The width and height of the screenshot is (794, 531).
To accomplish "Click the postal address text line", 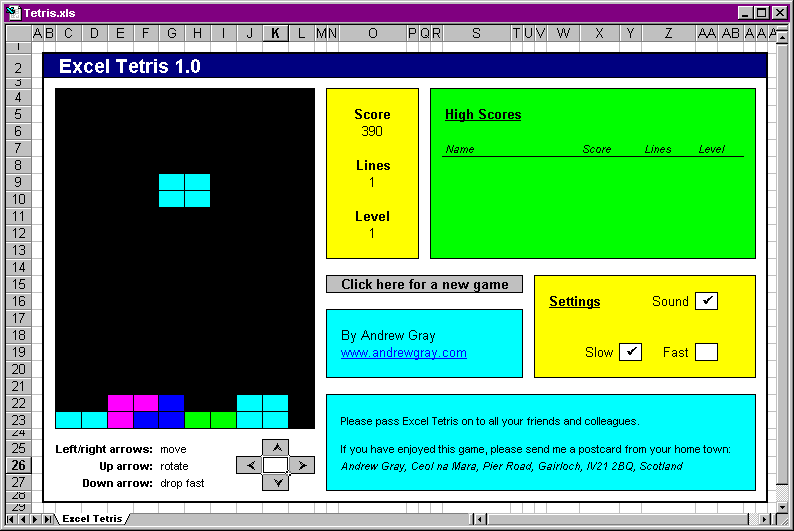I will tap(511, 466).
